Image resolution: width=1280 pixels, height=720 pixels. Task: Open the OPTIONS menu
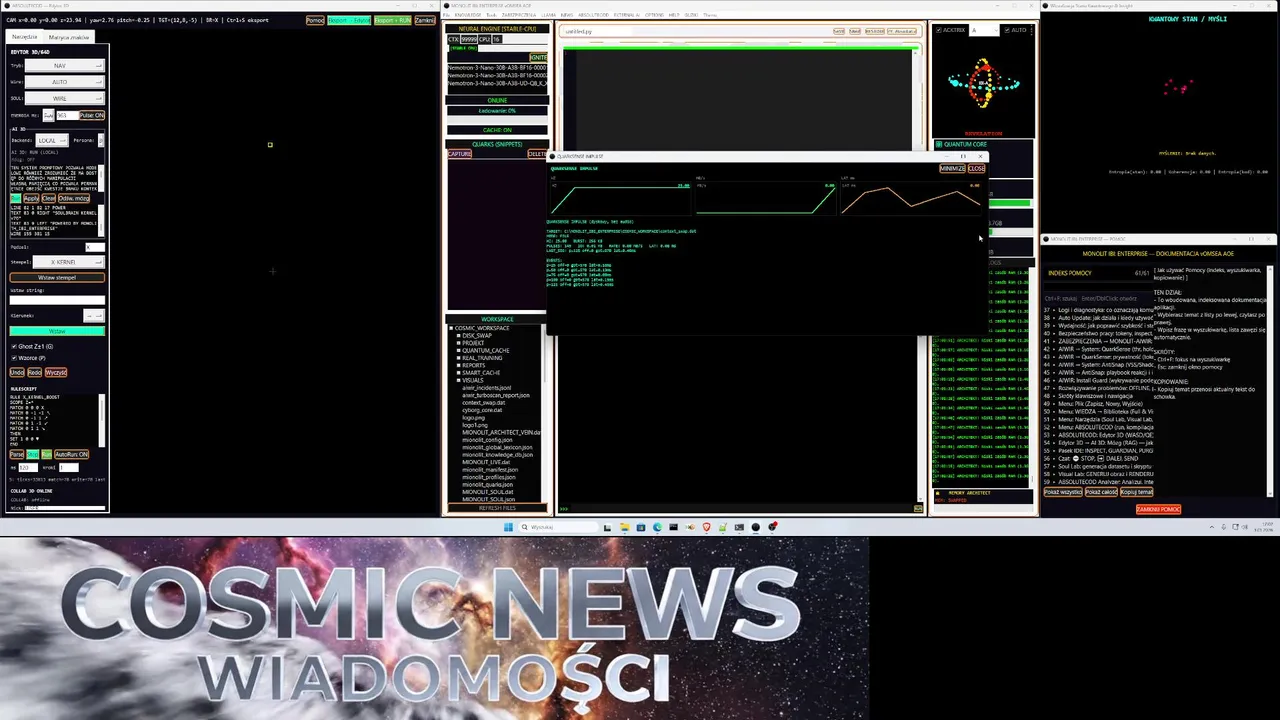tap(654, 15)
